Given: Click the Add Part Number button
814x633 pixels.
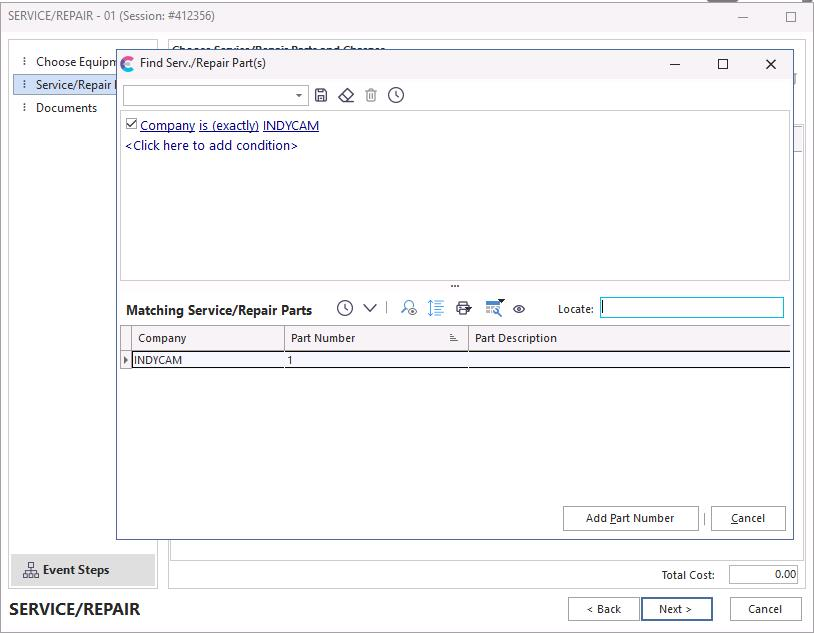Looking at the screenshot, I should [629, 518].
